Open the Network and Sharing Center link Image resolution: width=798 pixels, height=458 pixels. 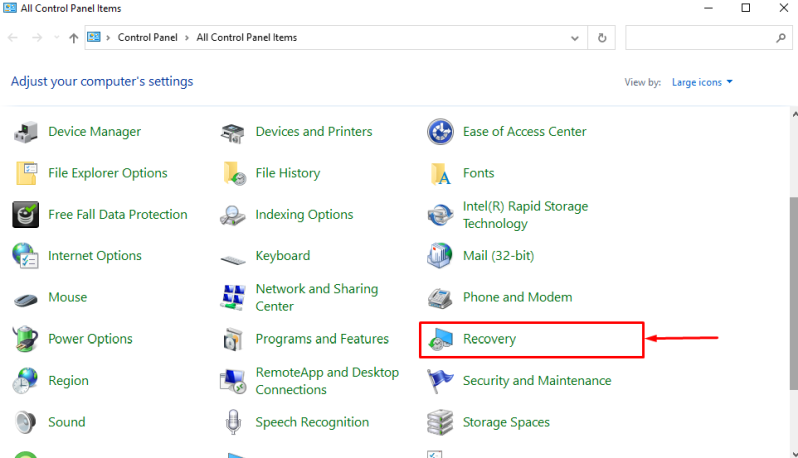point(316,297)
